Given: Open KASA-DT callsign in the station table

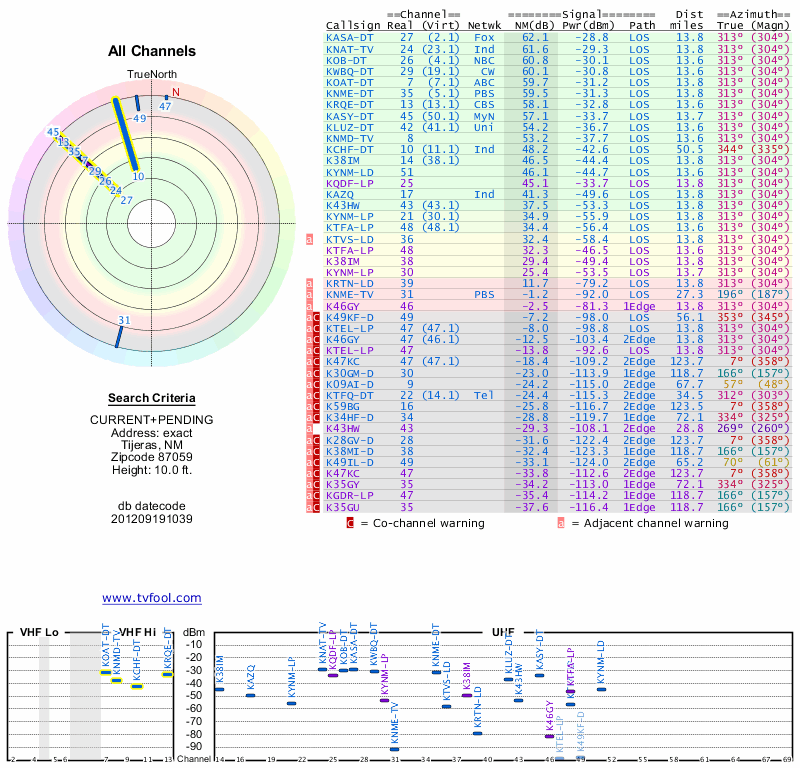Looking at the screenshot, I should [x=349, y=37].
